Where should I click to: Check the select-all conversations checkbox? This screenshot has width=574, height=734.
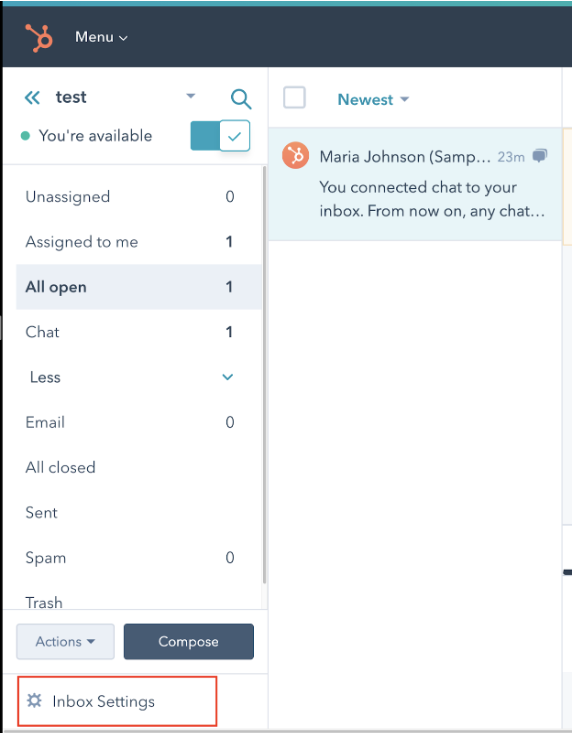(x=294, y=97)
